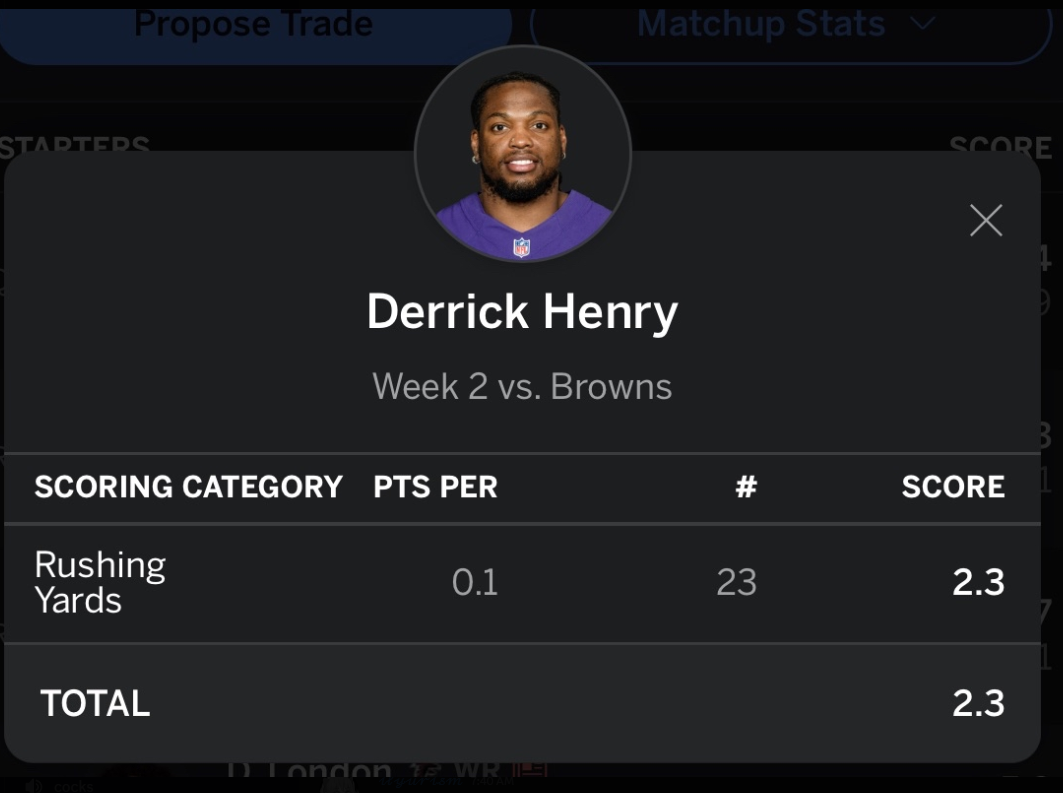Click the 0.1 points-per value

tap(475, 582)
